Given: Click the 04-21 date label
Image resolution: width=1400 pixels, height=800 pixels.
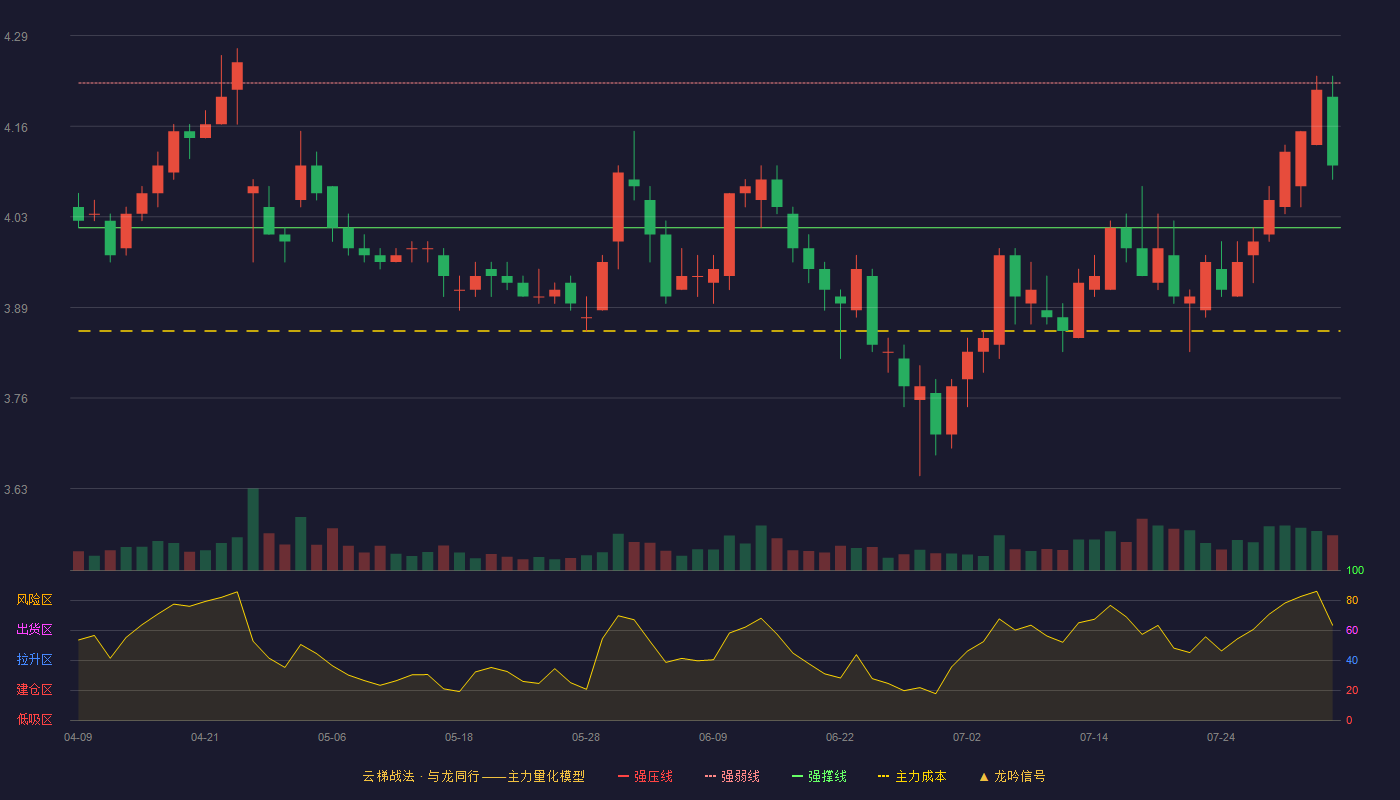Looking at the screenshot, I should coord(205,737).
